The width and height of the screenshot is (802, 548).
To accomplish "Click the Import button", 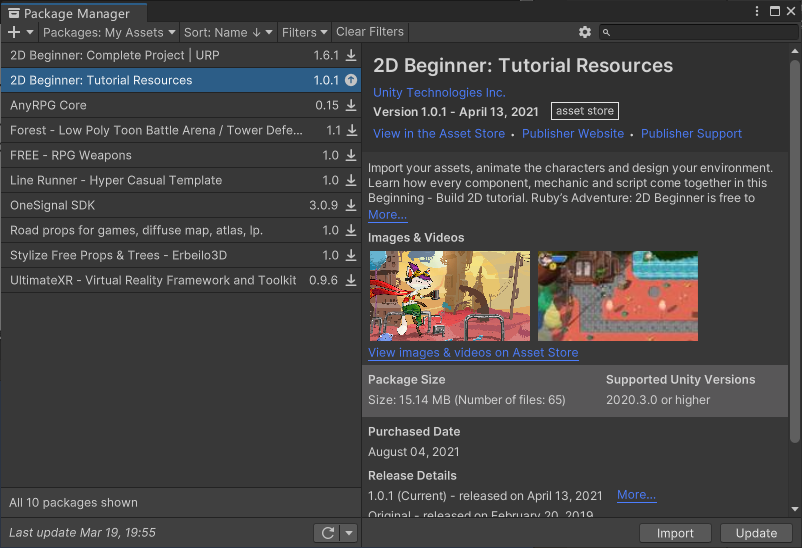I will click(x=675, y=533).
